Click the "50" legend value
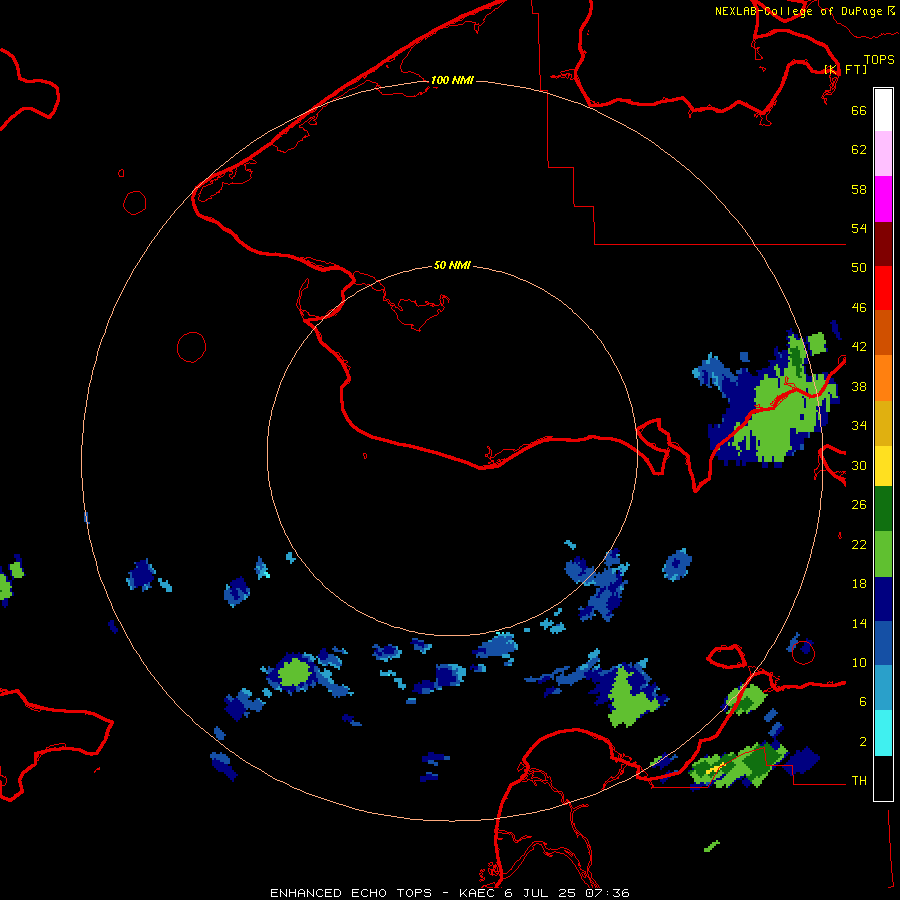Image resolution: width=900 pixels, height=900 pixels. 859,268
